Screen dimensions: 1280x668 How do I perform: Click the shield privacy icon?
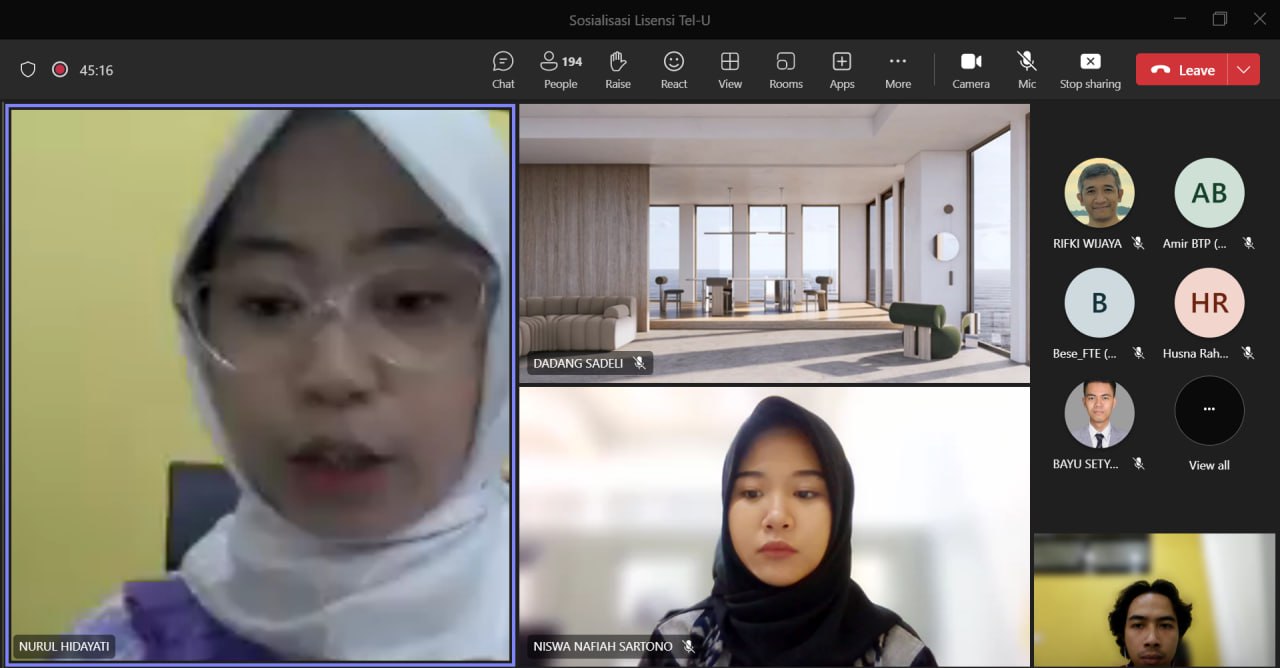[x=28, y=70]
